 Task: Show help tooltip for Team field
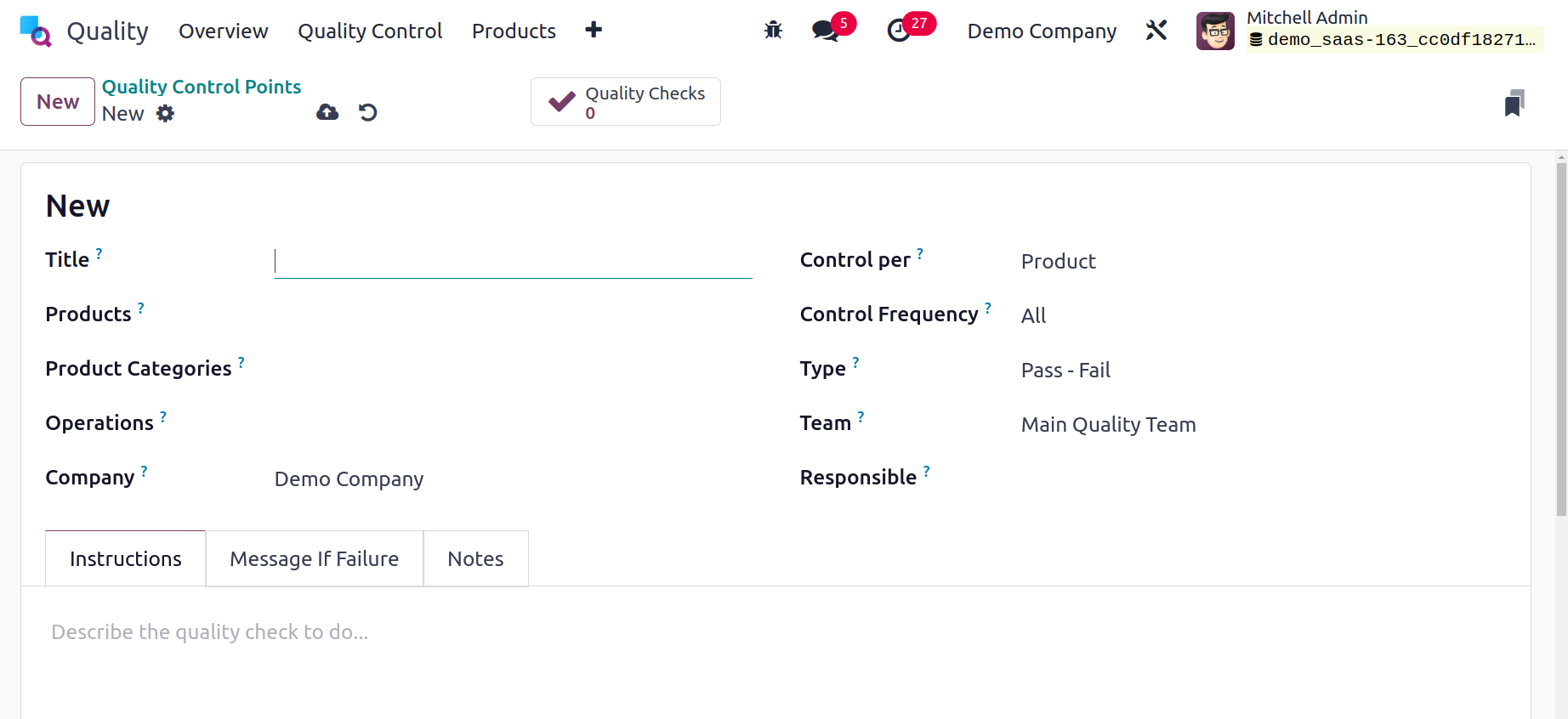pos(861,416)
